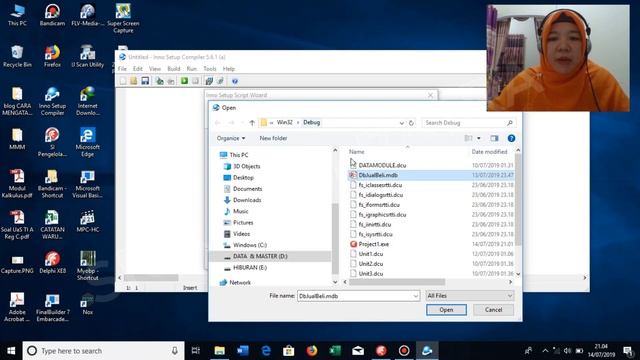The width and height of the screenshot is (640, 360).
Task: Click navigation pane vertical scrollbar
Action: (335, 239)
